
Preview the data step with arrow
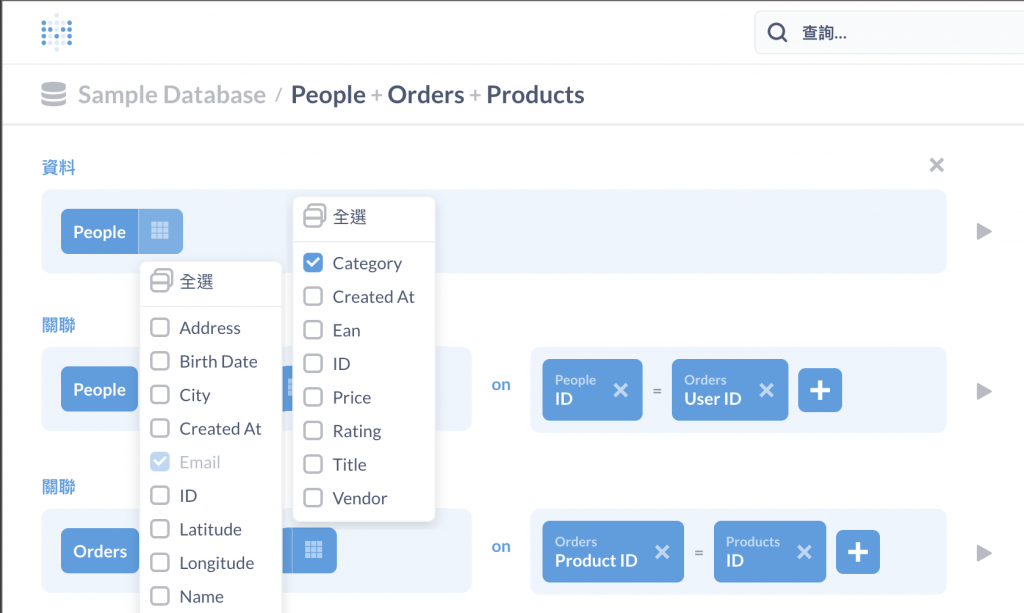(984, 232)
